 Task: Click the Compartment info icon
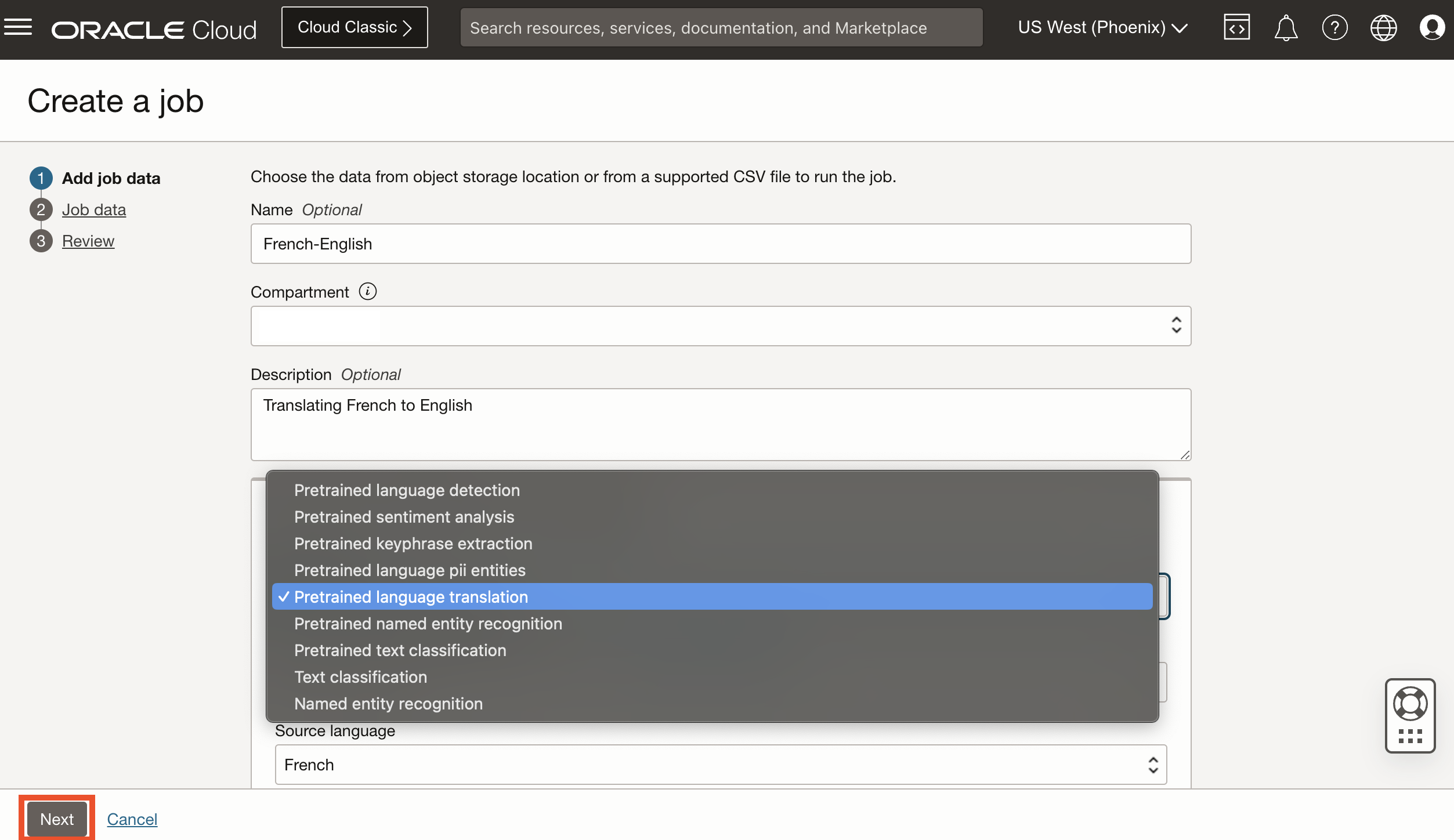(367, 291)
